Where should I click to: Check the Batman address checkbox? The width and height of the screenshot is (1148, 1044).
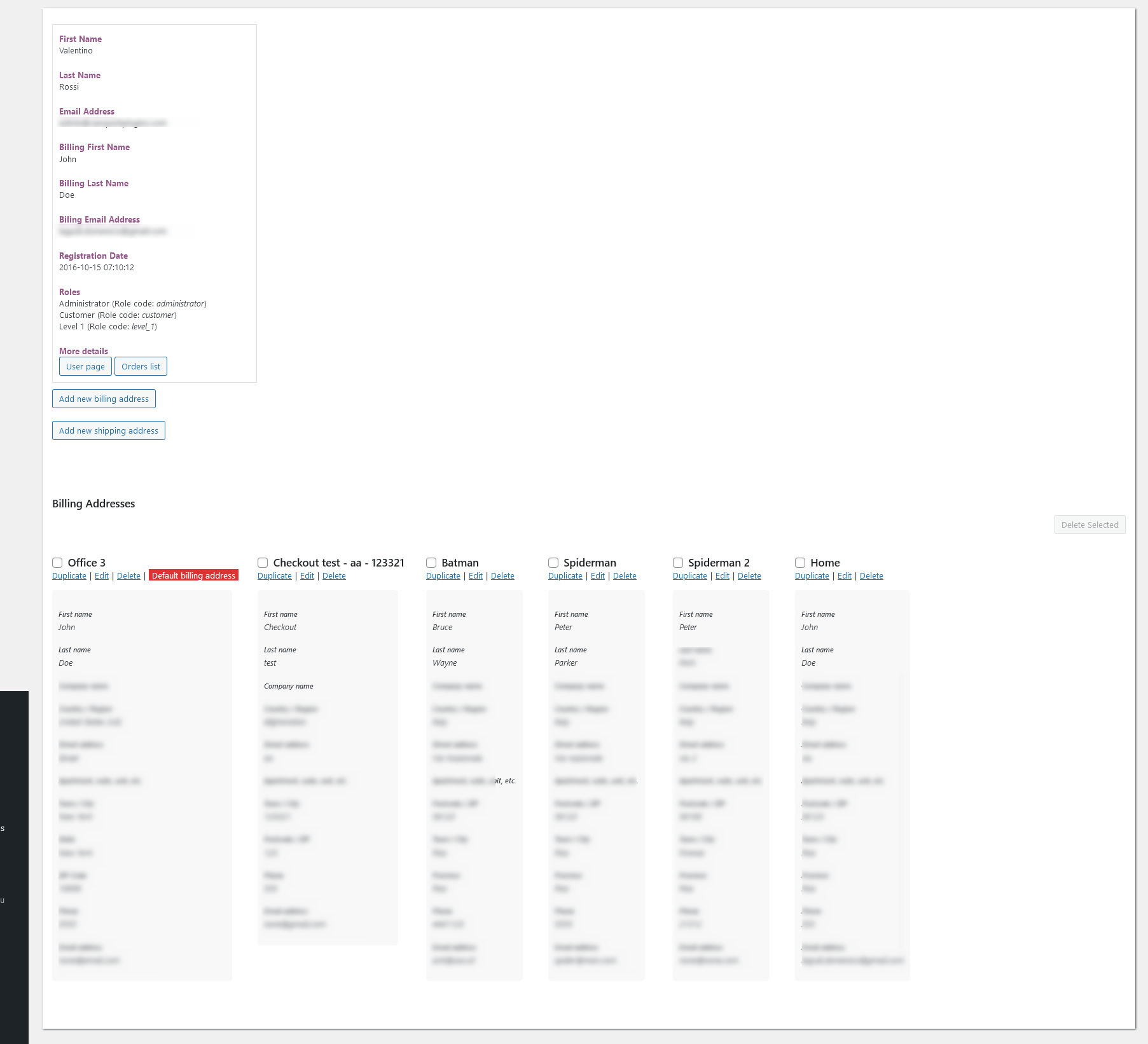[x=431, y=563]
